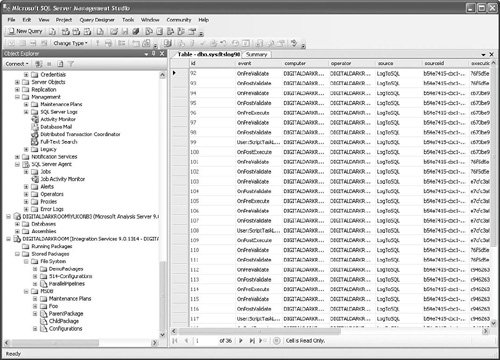
Task: Click the Save toolbar icon
Action: pyautogui.click(x=125, y=32)
